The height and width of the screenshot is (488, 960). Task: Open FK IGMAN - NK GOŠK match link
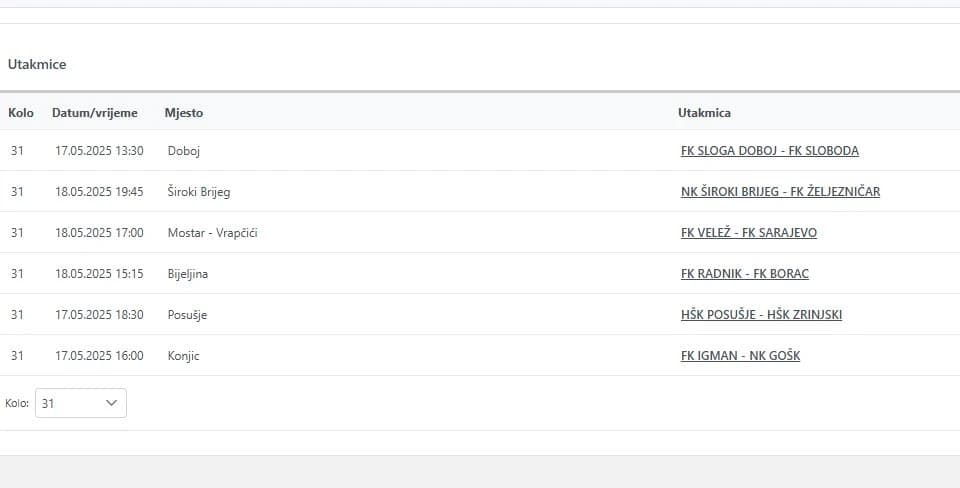[x=740, y=356]
